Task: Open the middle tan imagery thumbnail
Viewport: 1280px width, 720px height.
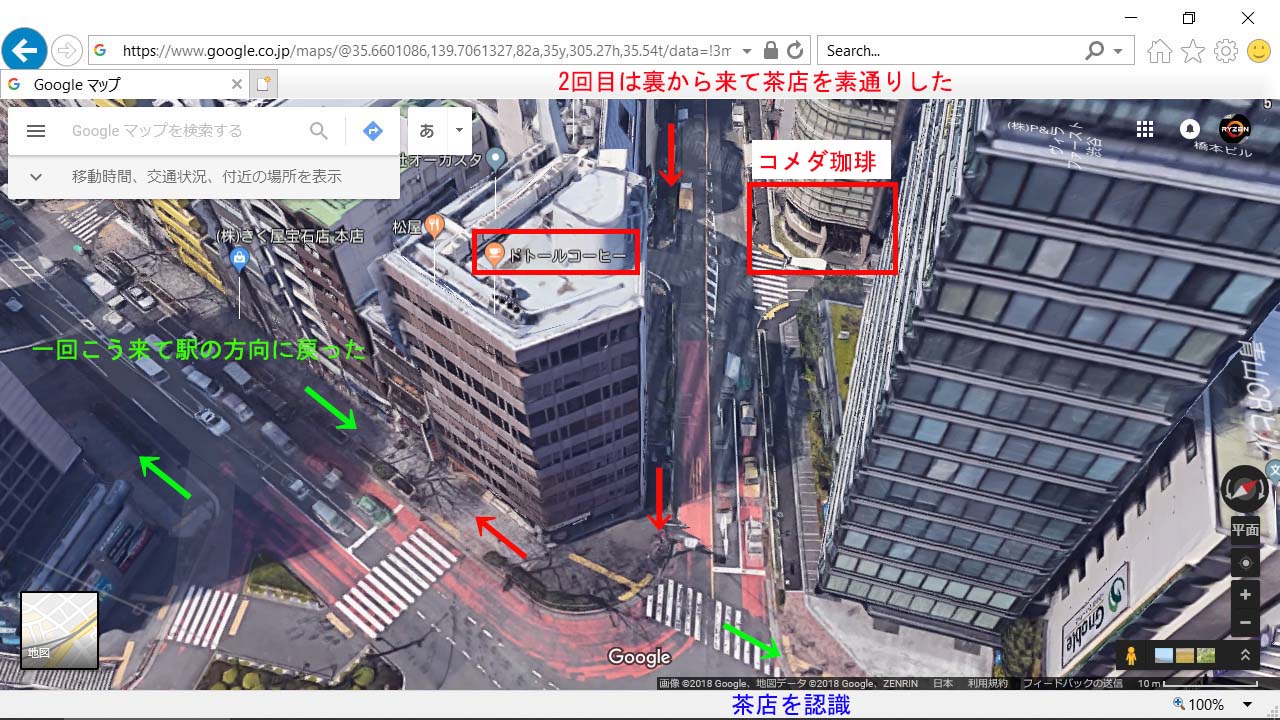Action: pos(1185,656)
